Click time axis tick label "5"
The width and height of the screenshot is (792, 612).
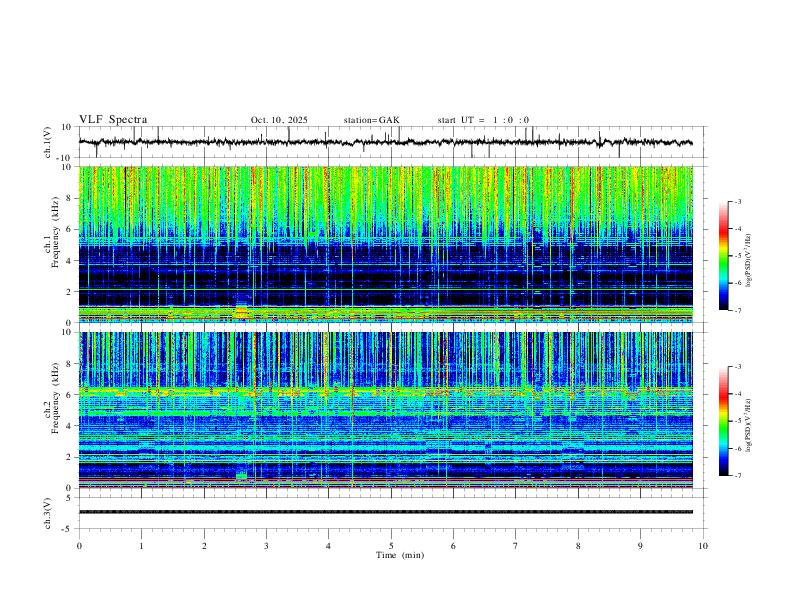click(391, 546)
